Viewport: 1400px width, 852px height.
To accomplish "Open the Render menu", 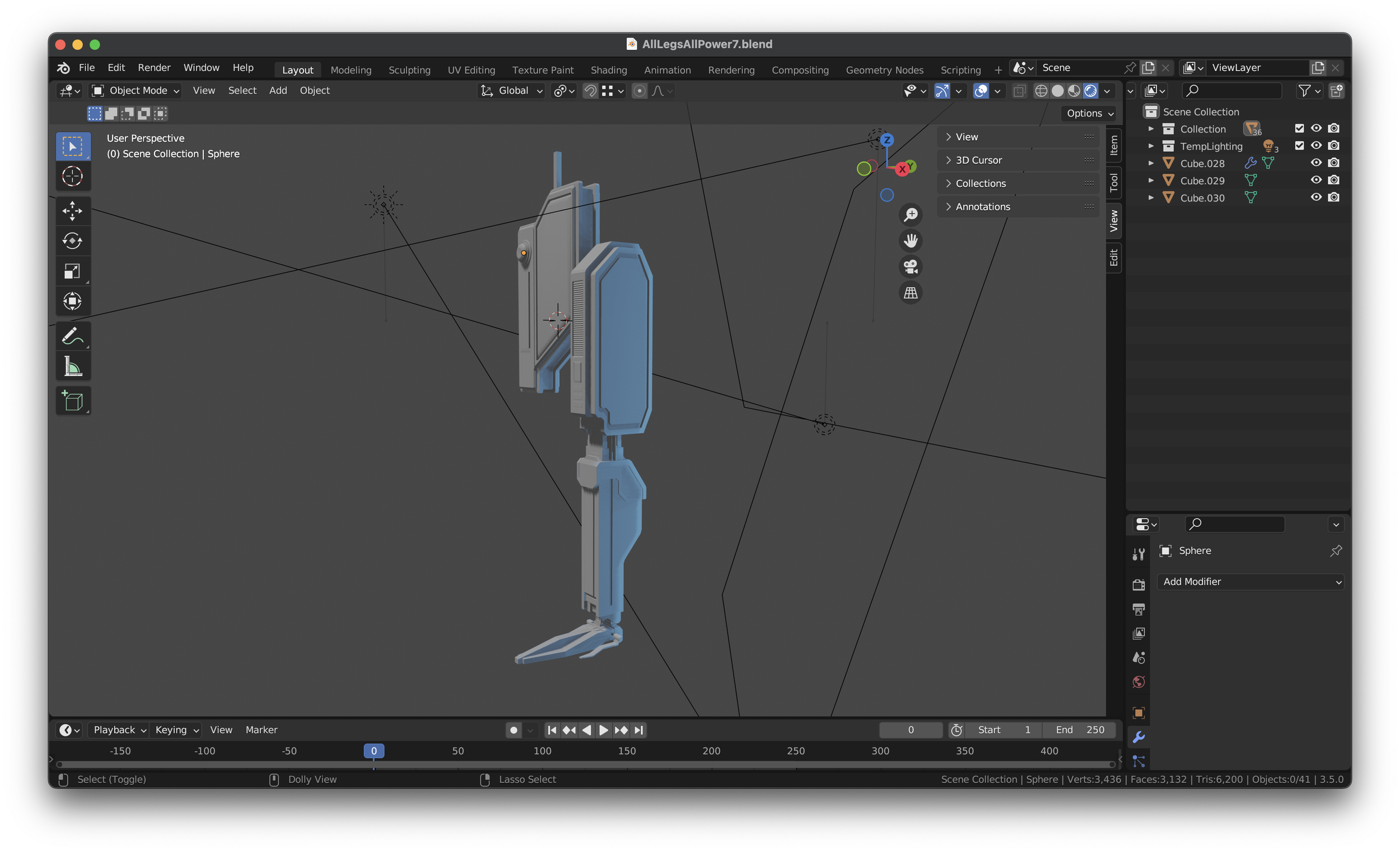I will [154, 68].
